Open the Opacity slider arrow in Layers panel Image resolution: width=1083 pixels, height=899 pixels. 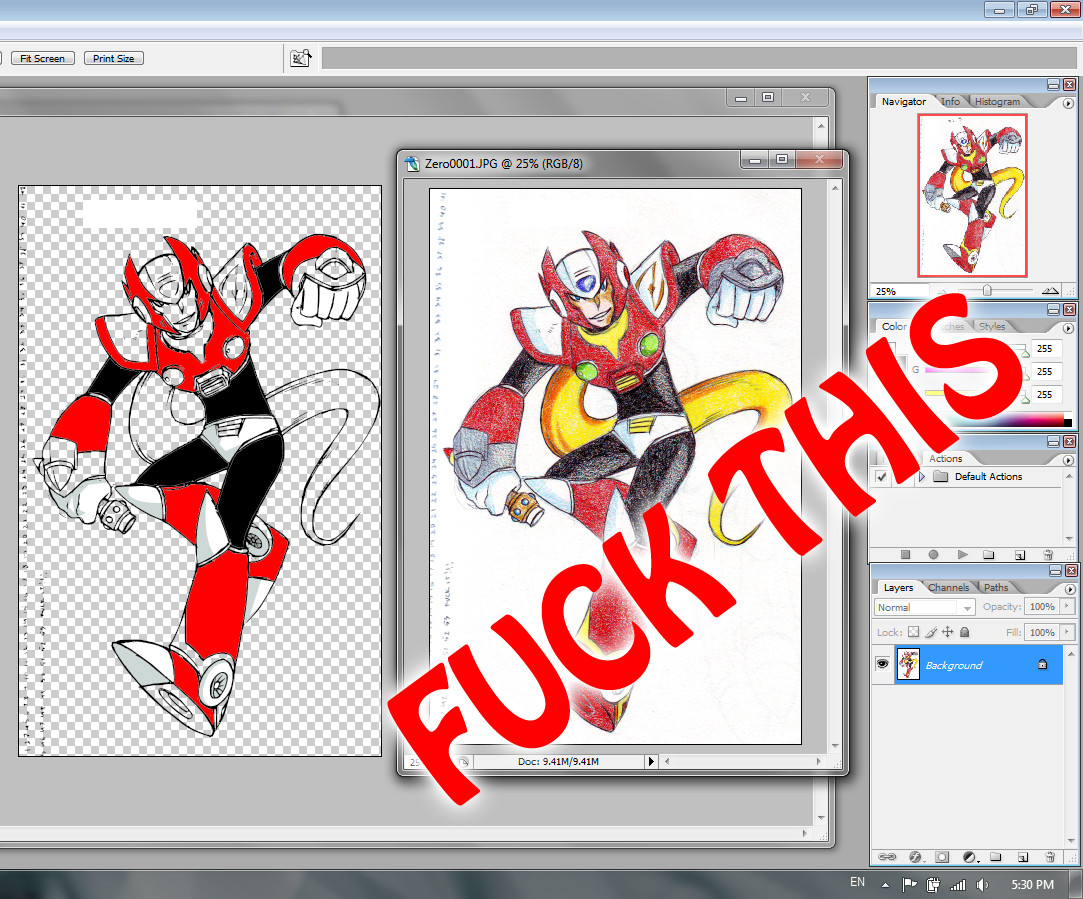(x=1067, y=607)
